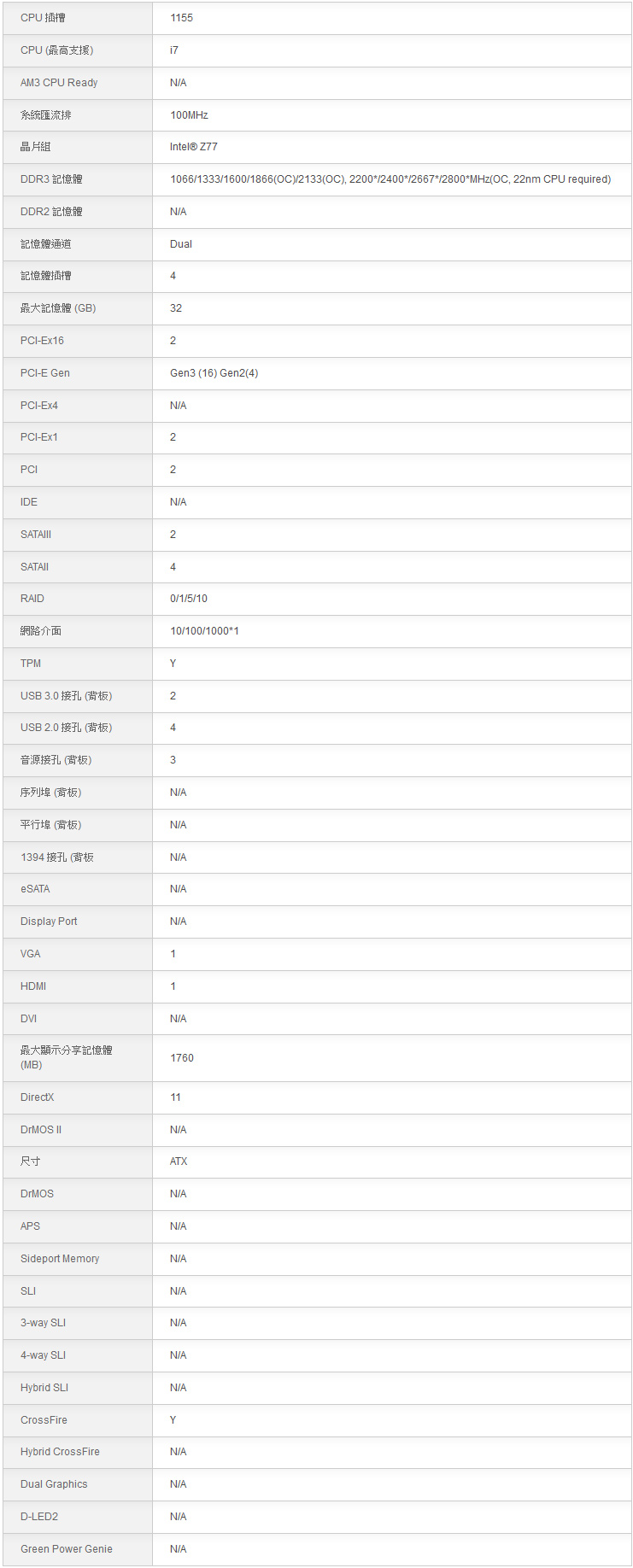
Task: Select the DirectX row label
Action: click(37, 1097)
